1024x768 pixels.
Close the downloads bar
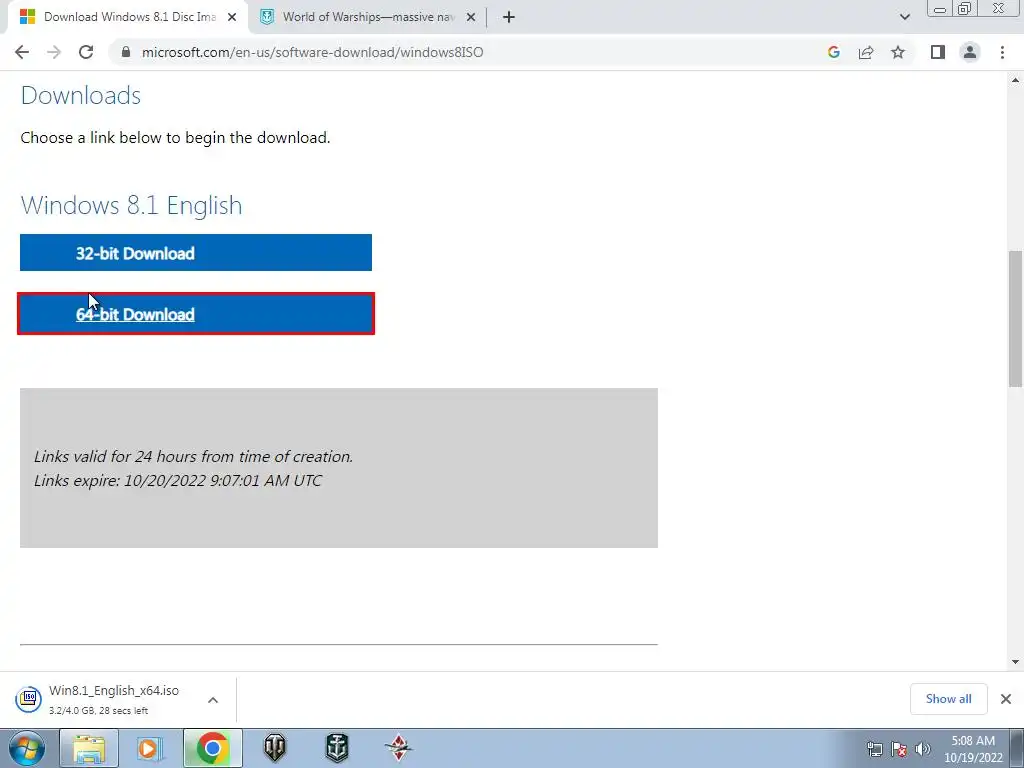[x=1006, y=699]
